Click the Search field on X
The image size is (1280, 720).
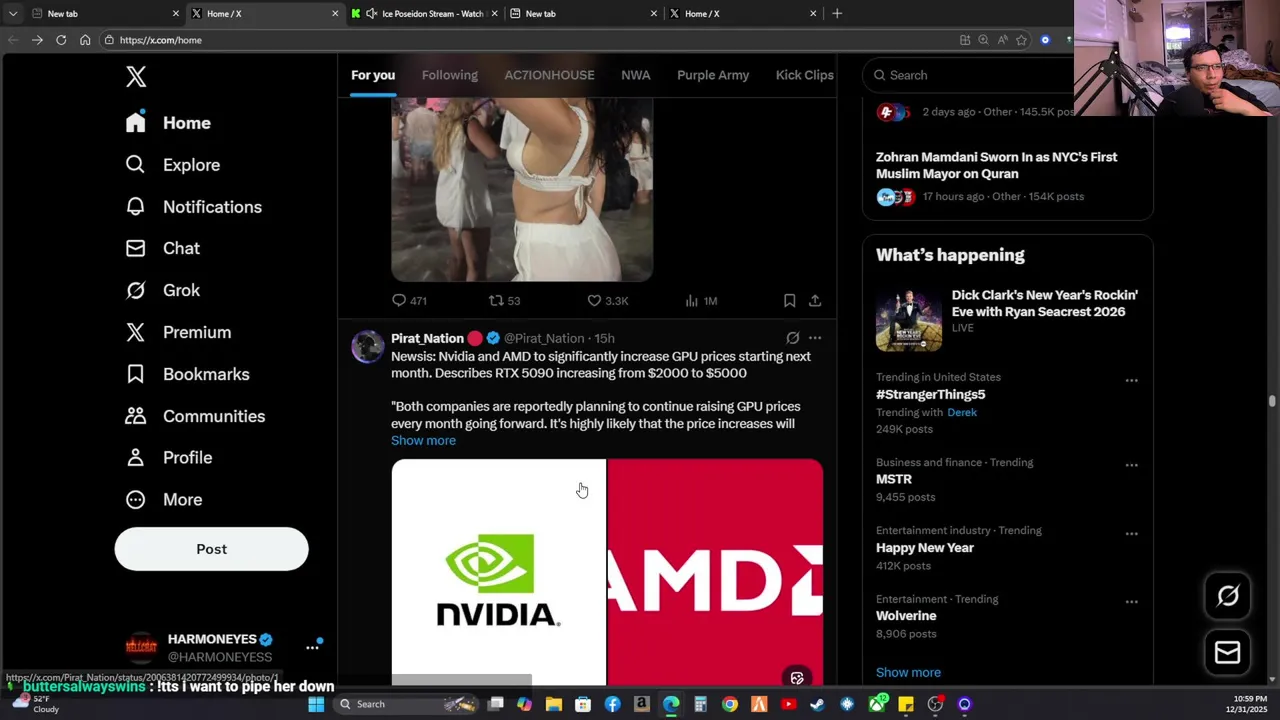(x=968, y=75)
